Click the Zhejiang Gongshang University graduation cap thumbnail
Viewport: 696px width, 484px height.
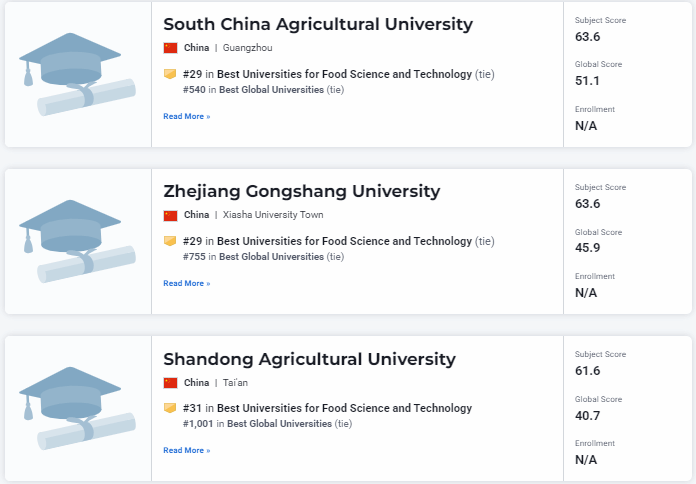click(x=77, y=242)
